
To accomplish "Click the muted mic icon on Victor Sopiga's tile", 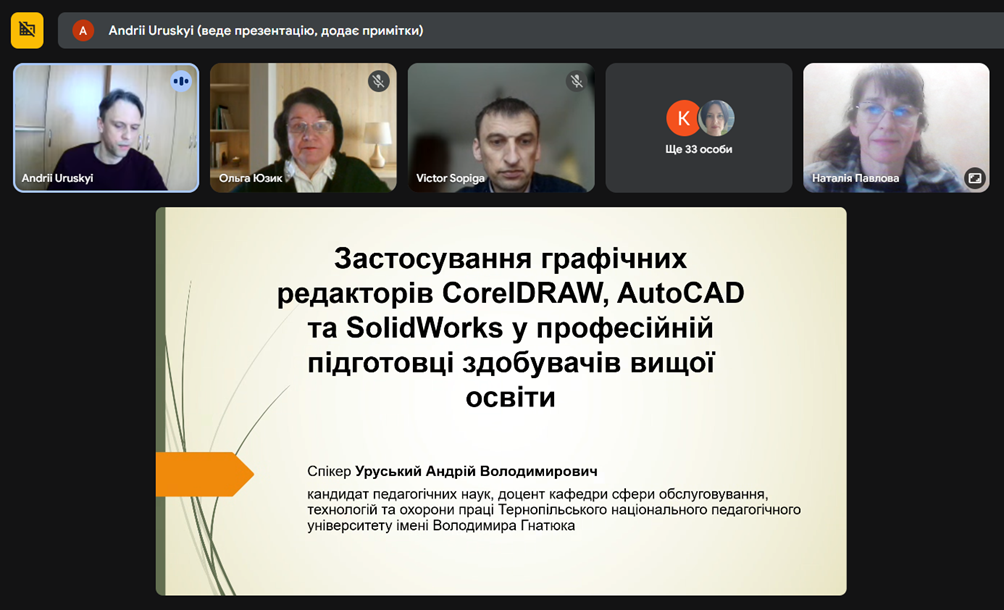I will click(576, 81).
